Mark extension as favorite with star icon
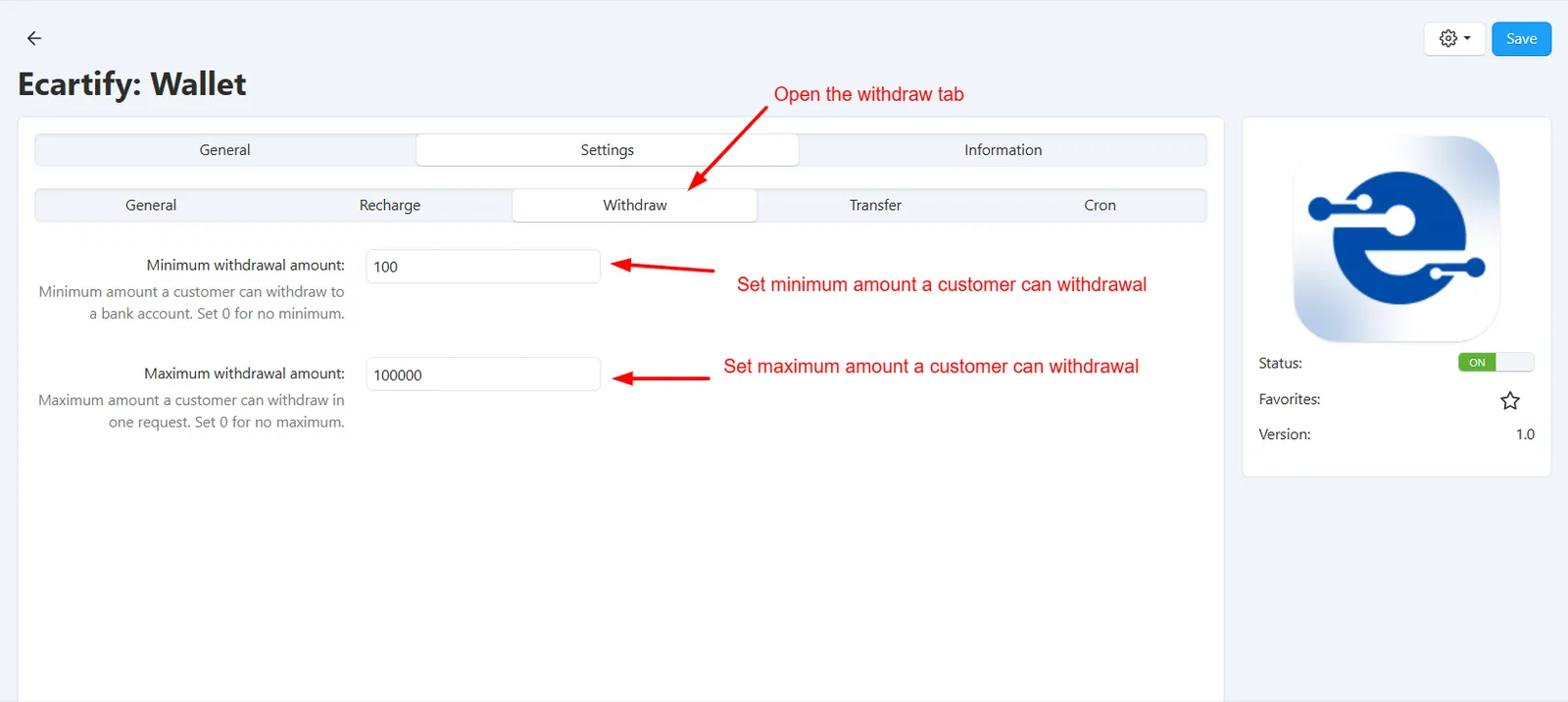 (x=1509, y=400)
